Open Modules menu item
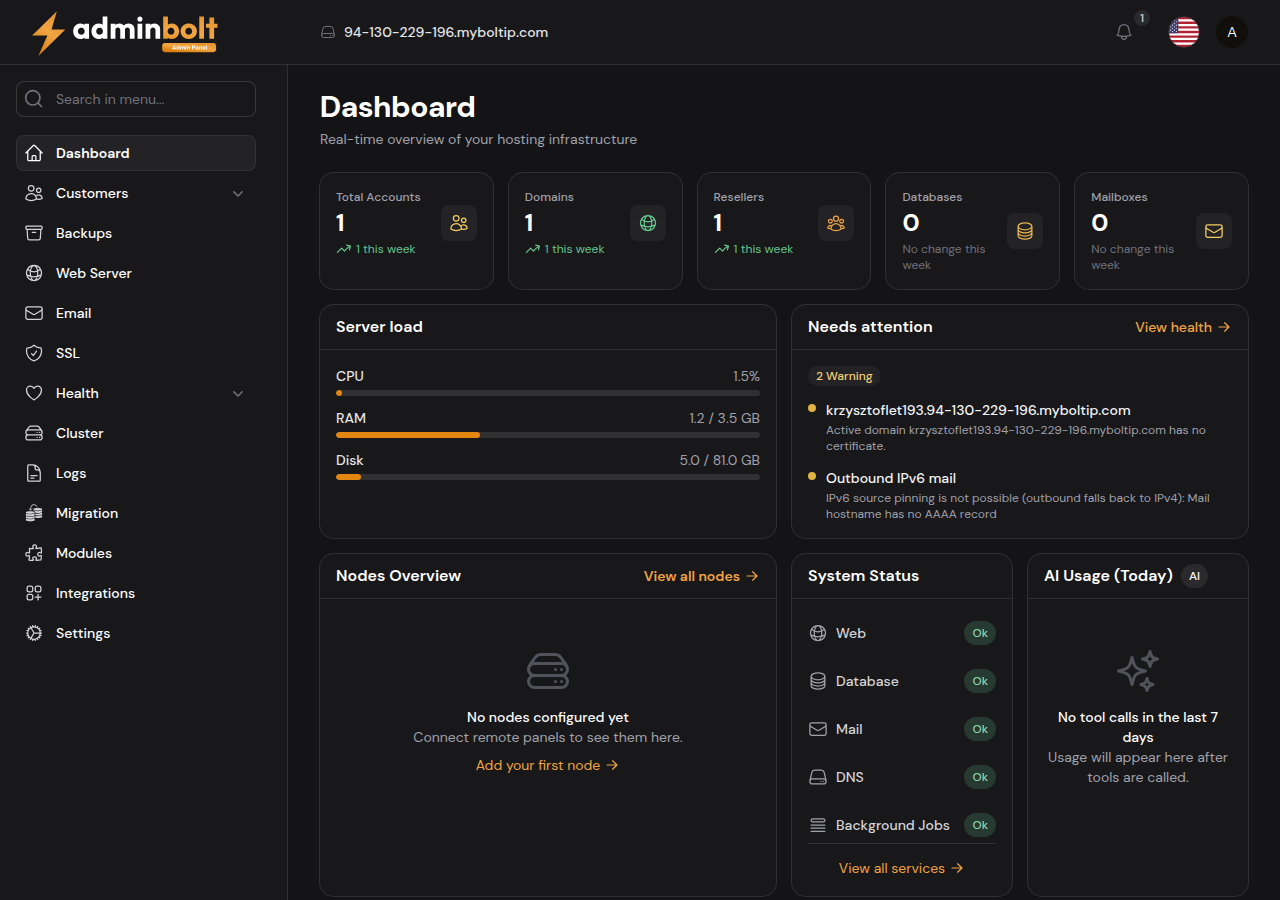Viewport: 1280px width, 900px height. coord(136,553)
